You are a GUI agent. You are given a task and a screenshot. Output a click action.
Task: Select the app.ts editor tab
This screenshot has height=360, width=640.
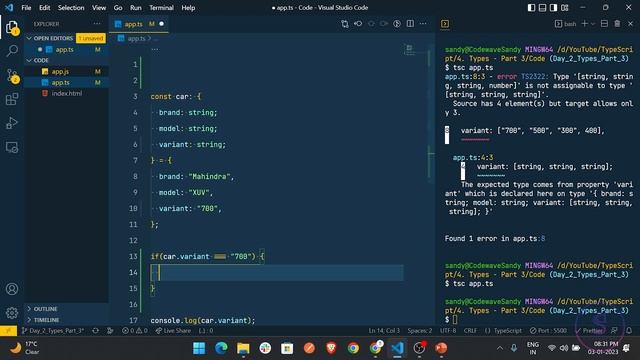[x=139, y=24]
